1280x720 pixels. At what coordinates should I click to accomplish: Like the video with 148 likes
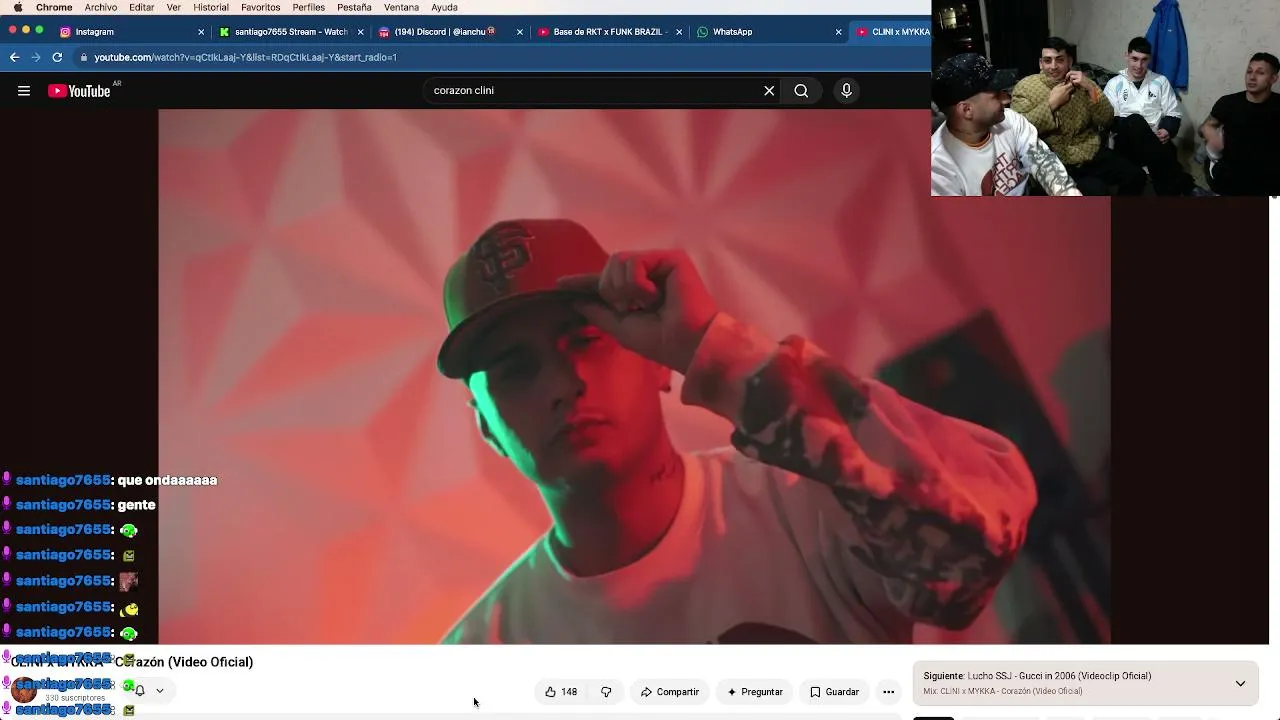tap(561, 692)
